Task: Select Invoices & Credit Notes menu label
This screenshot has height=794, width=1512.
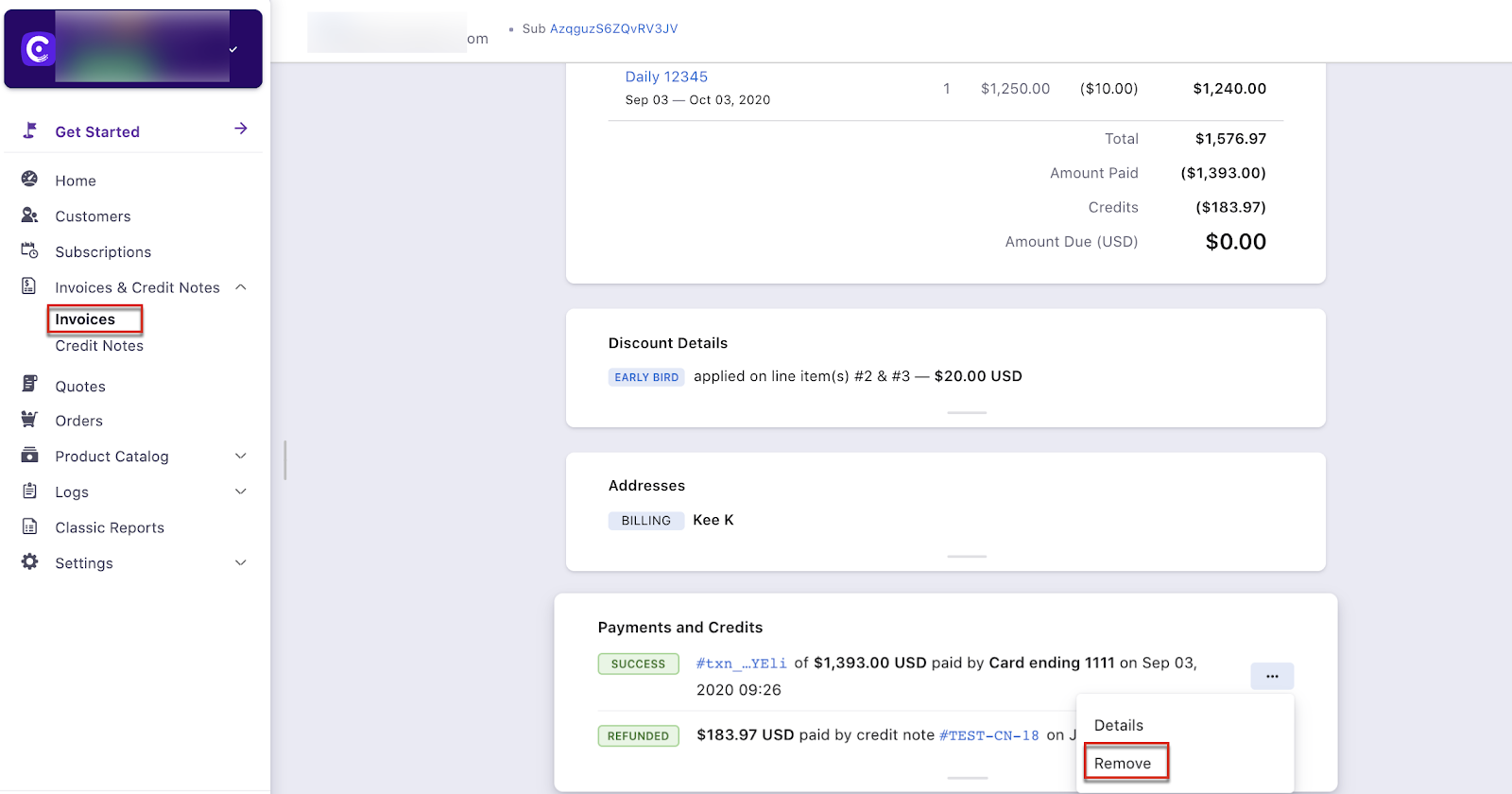Action: 137,287
